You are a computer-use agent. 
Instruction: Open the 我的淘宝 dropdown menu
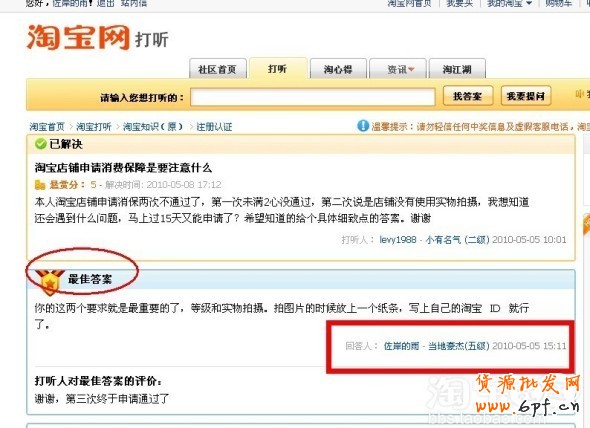coord(509,3)
